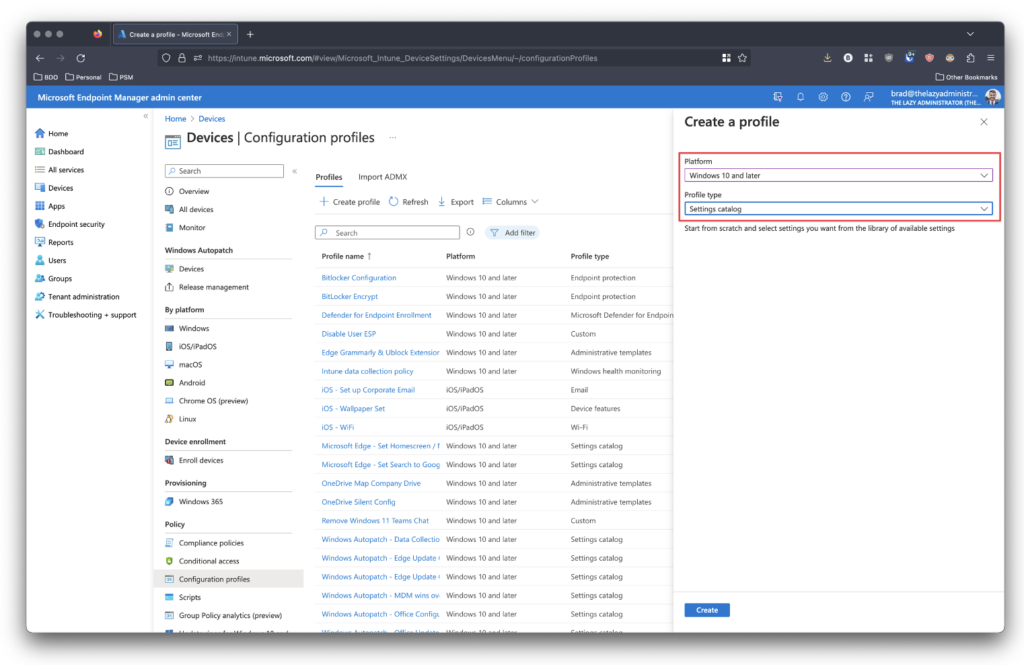Open the Apps grid icon
This screenshot has width=1024, height=665.
(x=40, y=206)
